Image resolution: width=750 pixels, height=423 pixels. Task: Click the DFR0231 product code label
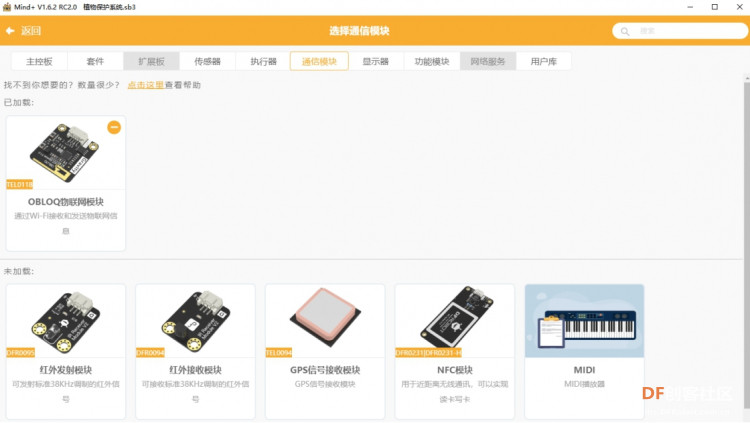pos(429,353)
